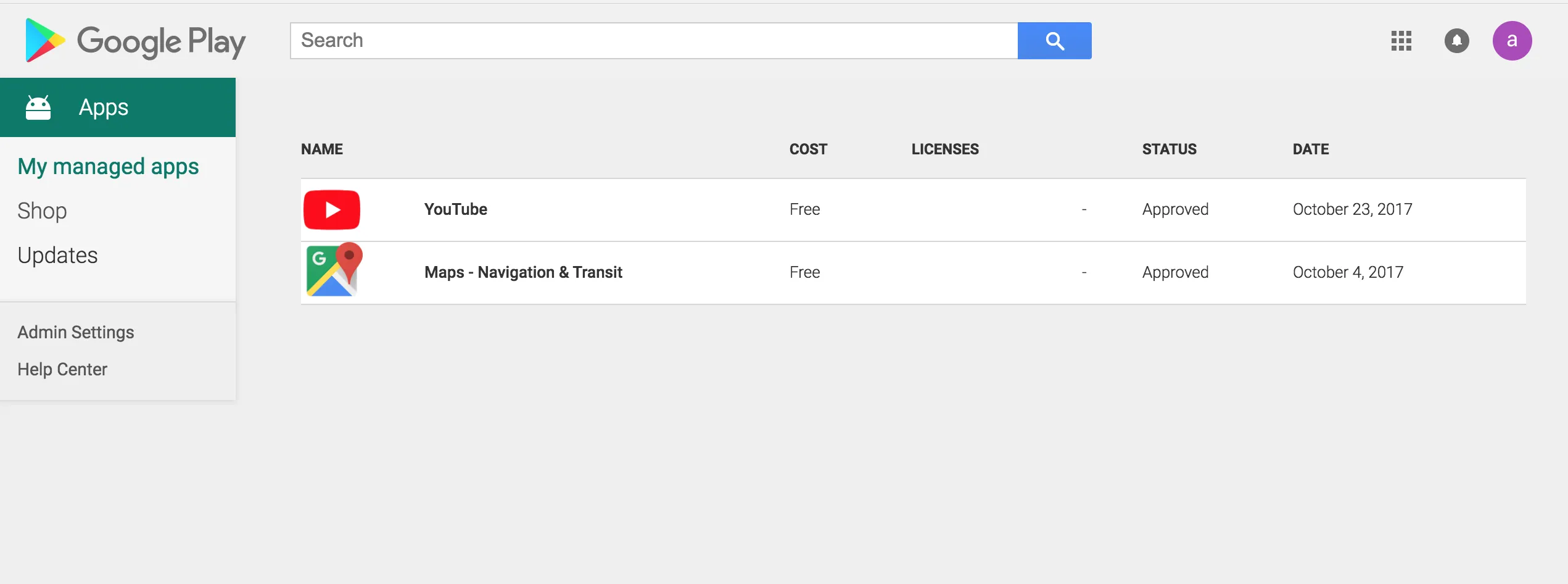
Task: Click the Google Play logo icon
Action: pos(44,40)
